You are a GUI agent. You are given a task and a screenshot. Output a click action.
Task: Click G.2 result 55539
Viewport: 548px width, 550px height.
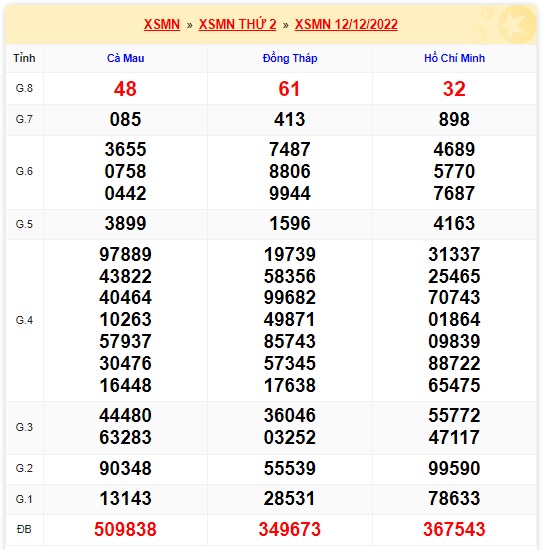tap(290, 468)
